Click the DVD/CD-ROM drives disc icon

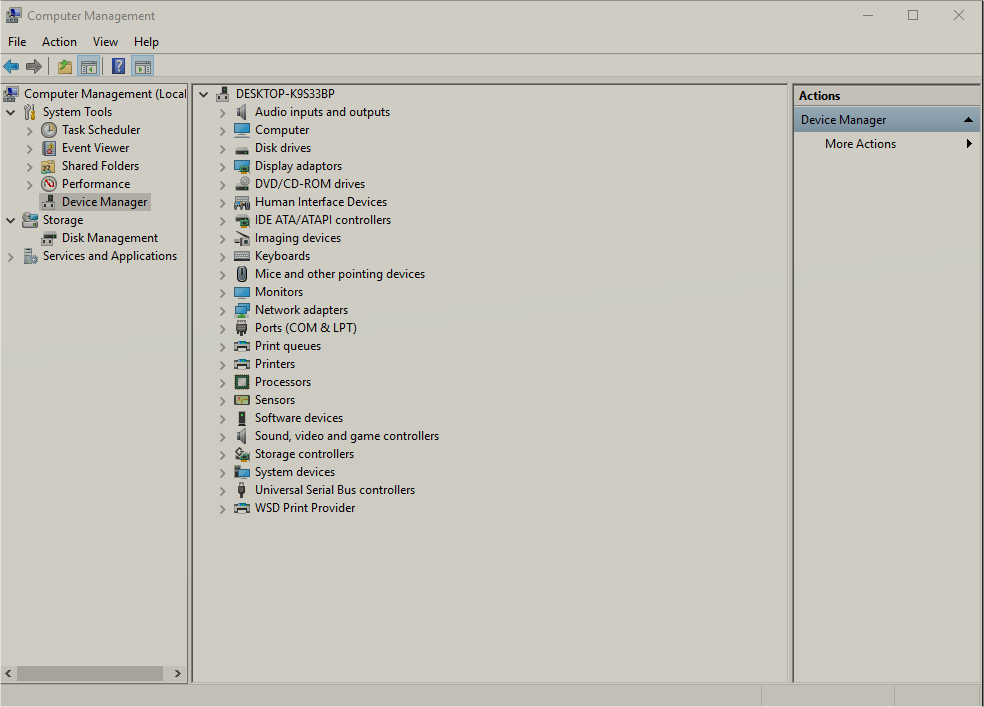click(242, 184)
